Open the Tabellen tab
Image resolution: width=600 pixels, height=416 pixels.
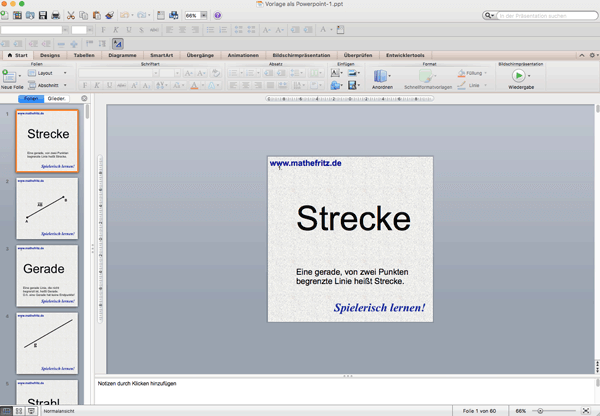pos(84,55)
